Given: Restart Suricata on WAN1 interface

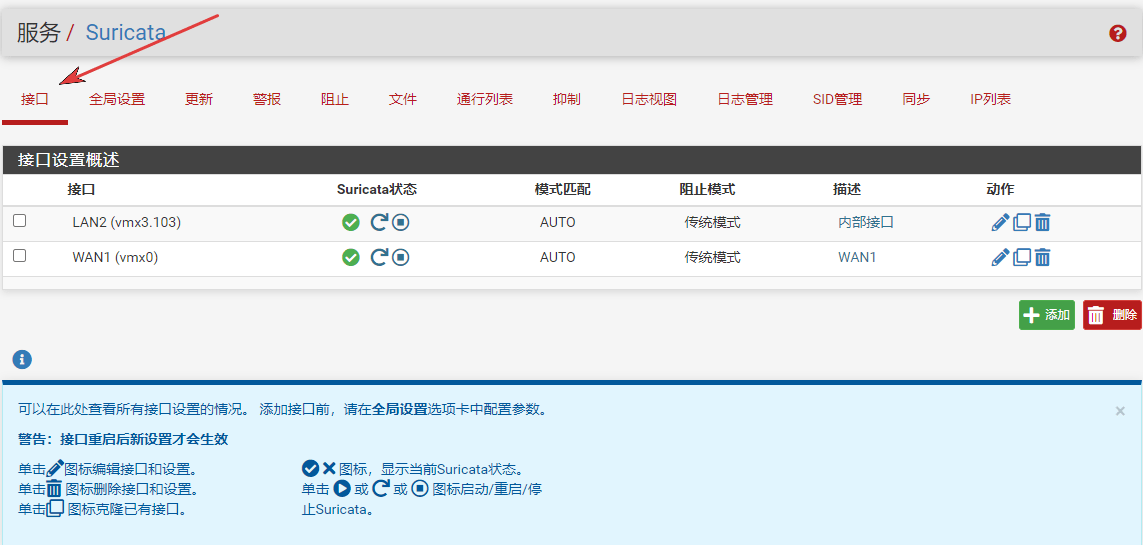Looking at the screenshot, I should (x=379, y=257).
